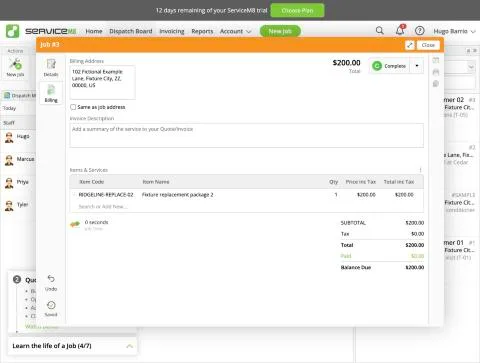Open the dropdown in the background right panel
The height and width of the screenshot is (363, 480).
[x=471, y=67]
